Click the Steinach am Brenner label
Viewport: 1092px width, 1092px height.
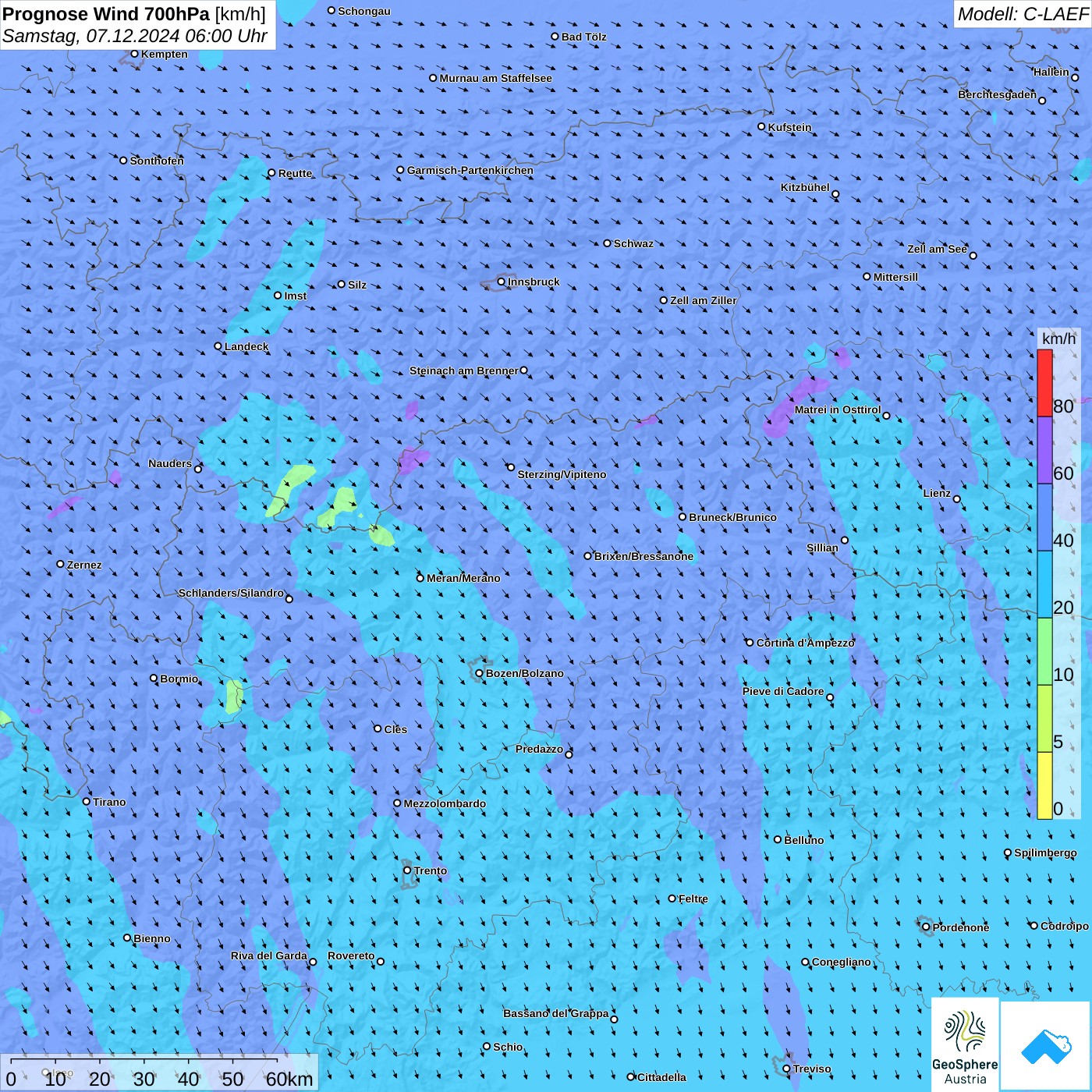[x=464, y=370]
